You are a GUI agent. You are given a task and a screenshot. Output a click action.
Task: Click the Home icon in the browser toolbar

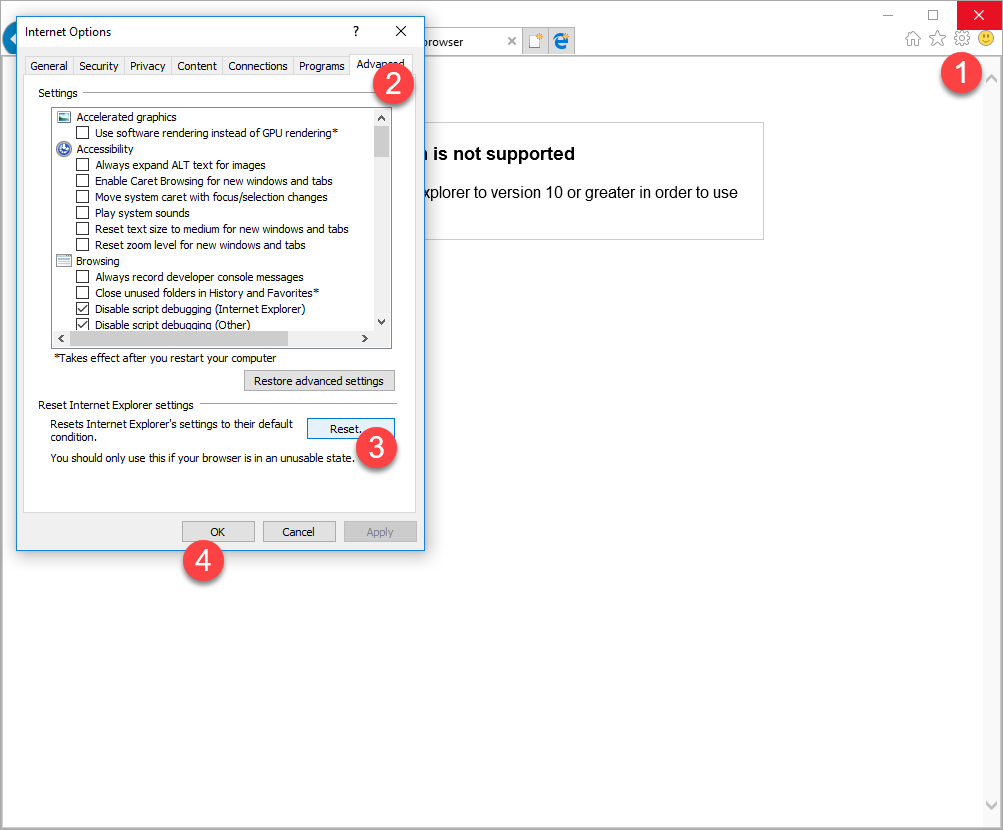pyautogui.click(x=912, y=38)
